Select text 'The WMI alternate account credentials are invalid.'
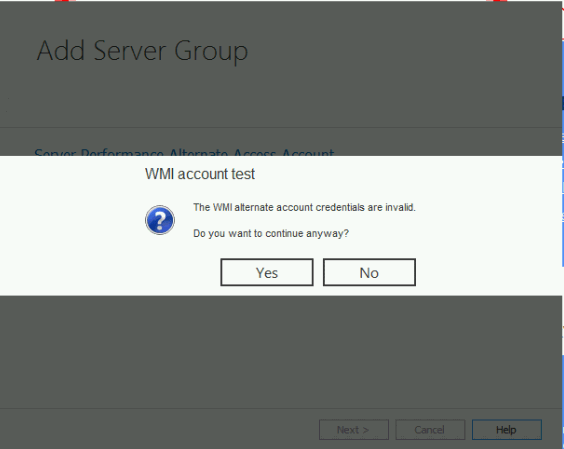Screen dimensions: 564x449 point(304,208)
